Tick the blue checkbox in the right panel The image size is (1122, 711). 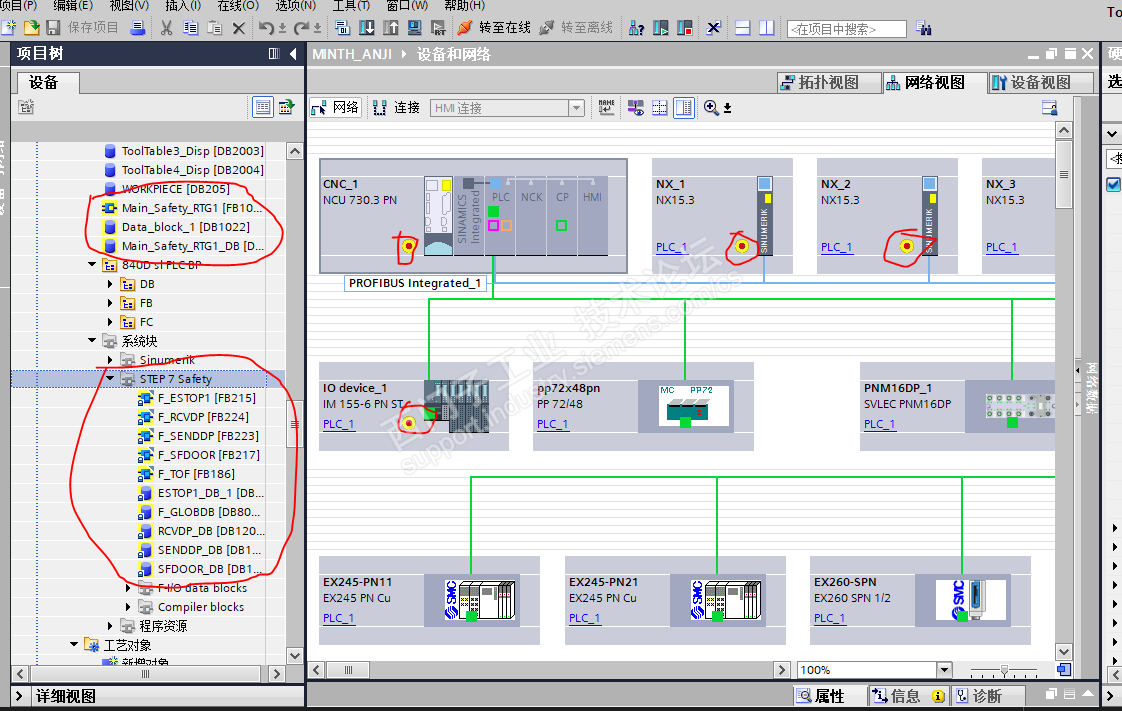click(1113, 185)
